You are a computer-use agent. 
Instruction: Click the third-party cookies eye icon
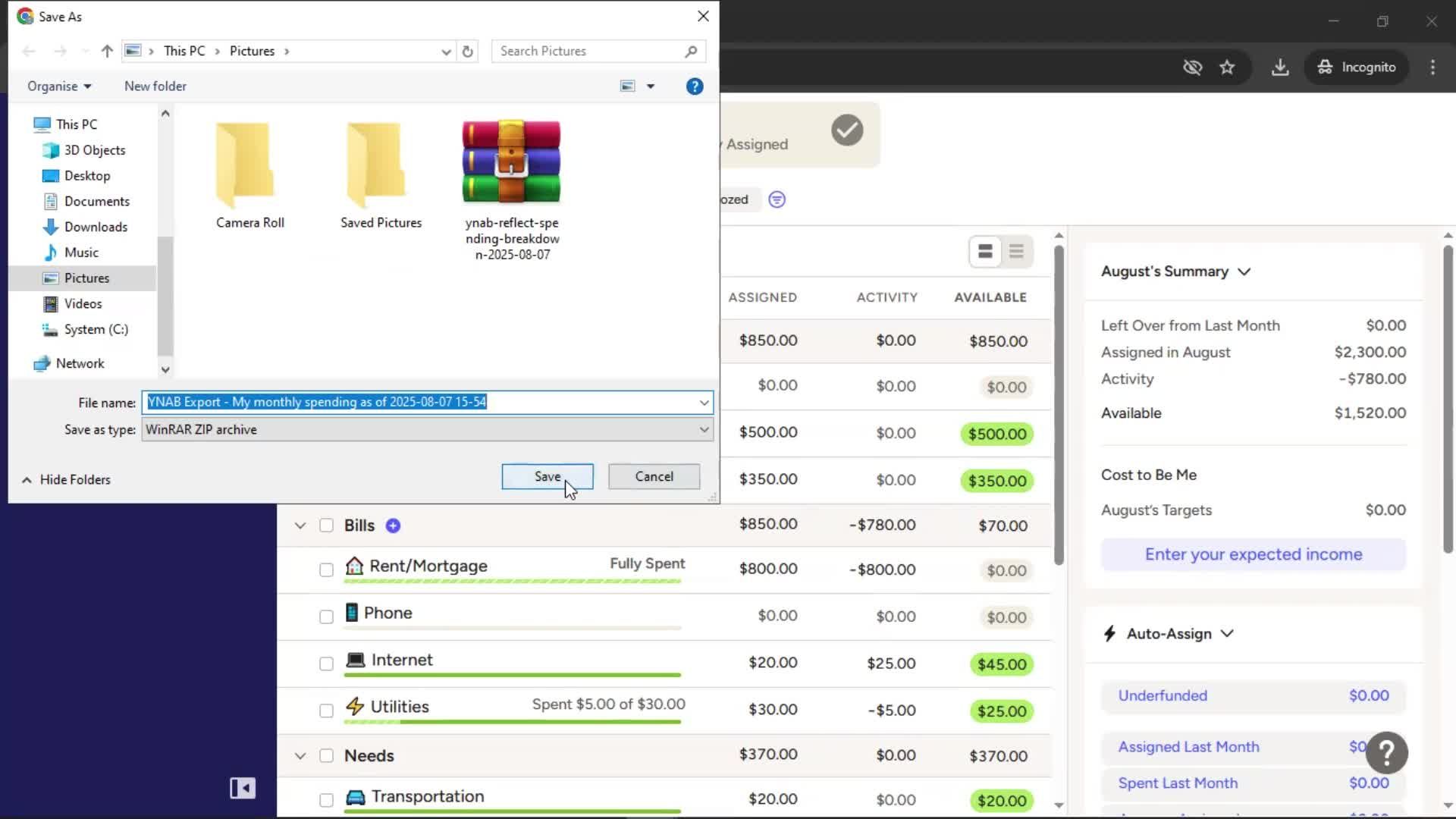click(1192, 67)
